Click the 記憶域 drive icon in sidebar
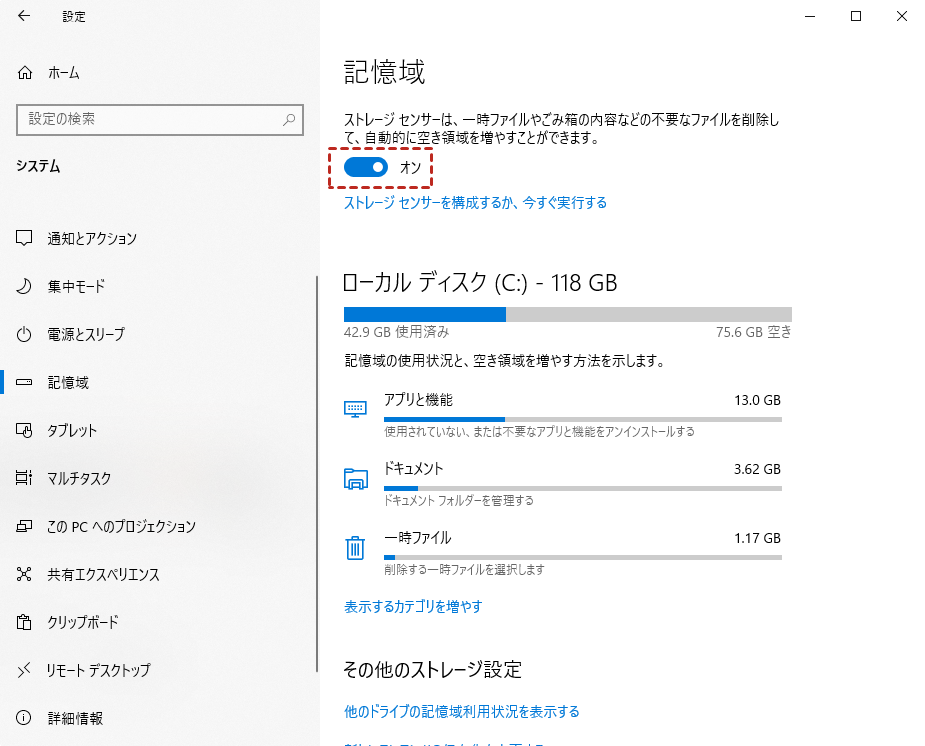This screenshot has width=925, height=746. pos(24,382)
